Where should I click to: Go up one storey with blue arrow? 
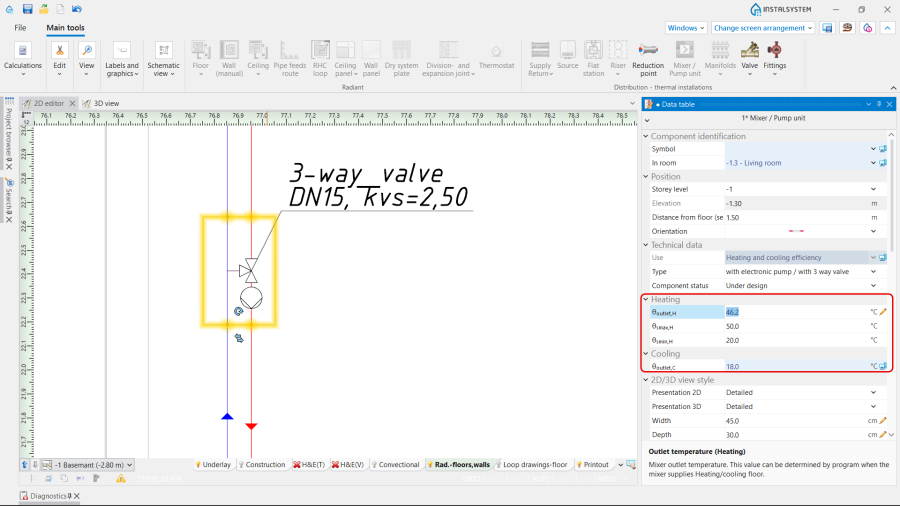tap(25, 465)
